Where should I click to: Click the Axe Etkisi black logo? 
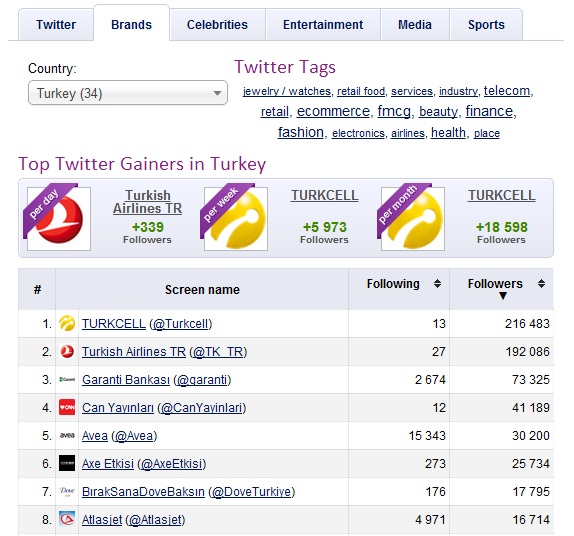tap(67, 464)
